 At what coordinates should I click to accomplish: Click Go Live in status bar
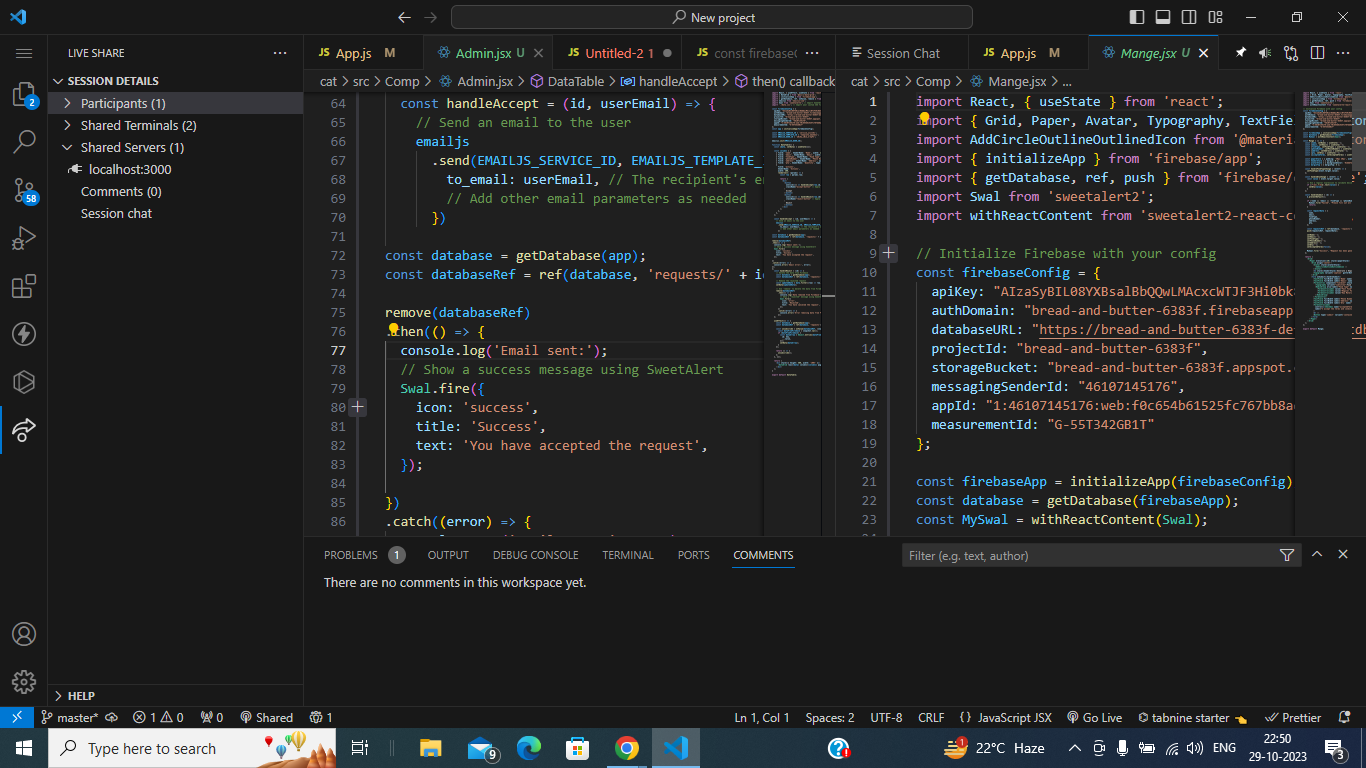(1094, 717)
